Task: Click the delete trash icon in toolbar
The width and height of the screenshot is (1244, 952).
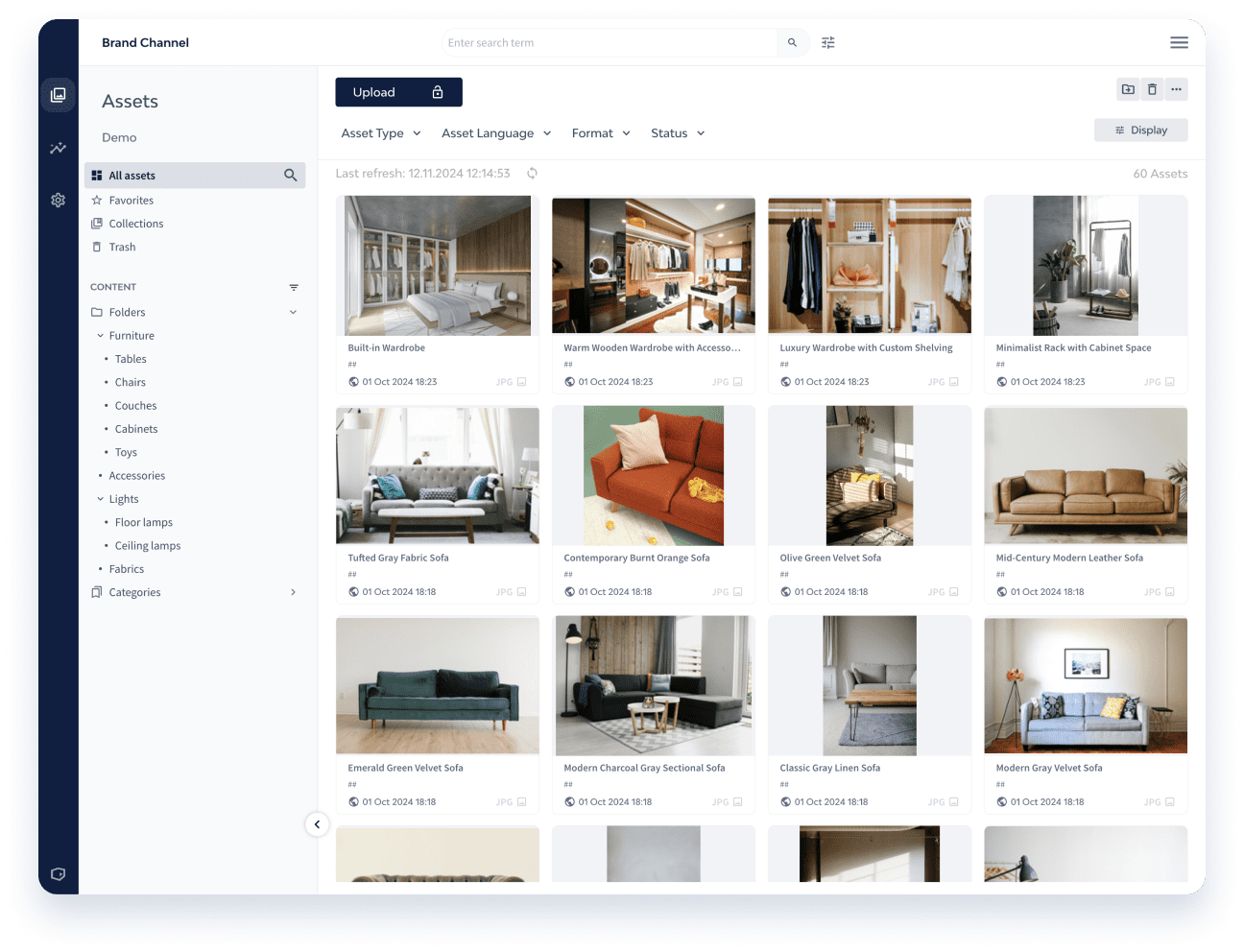Action: [x=1152, y=89]
